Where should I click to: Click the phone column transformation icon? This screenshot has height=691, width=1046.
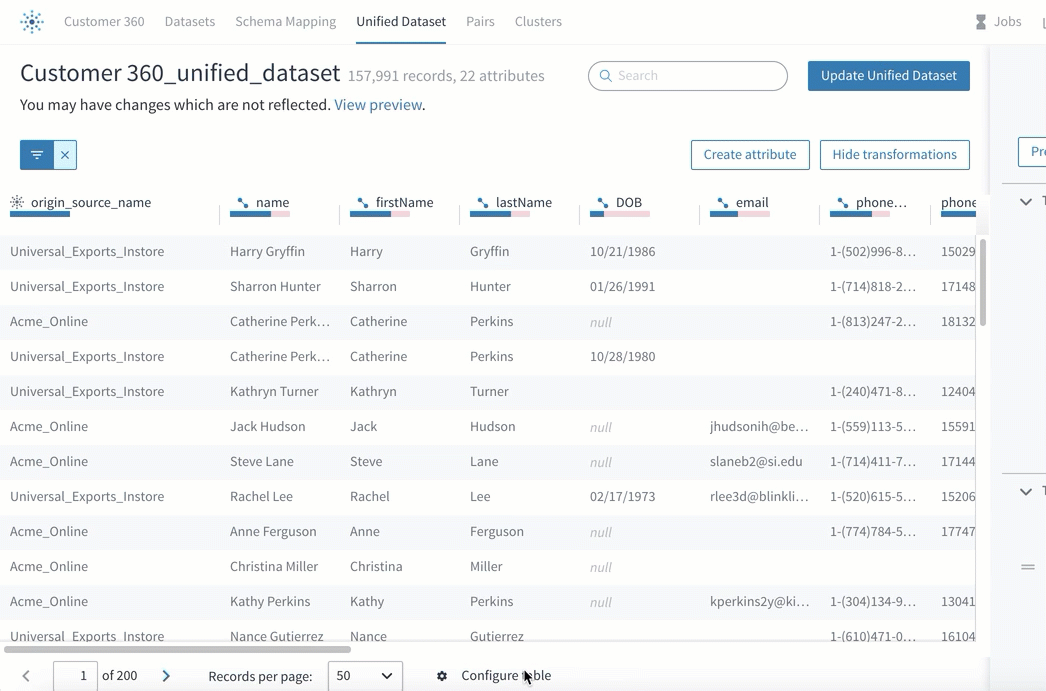[843, 203]
